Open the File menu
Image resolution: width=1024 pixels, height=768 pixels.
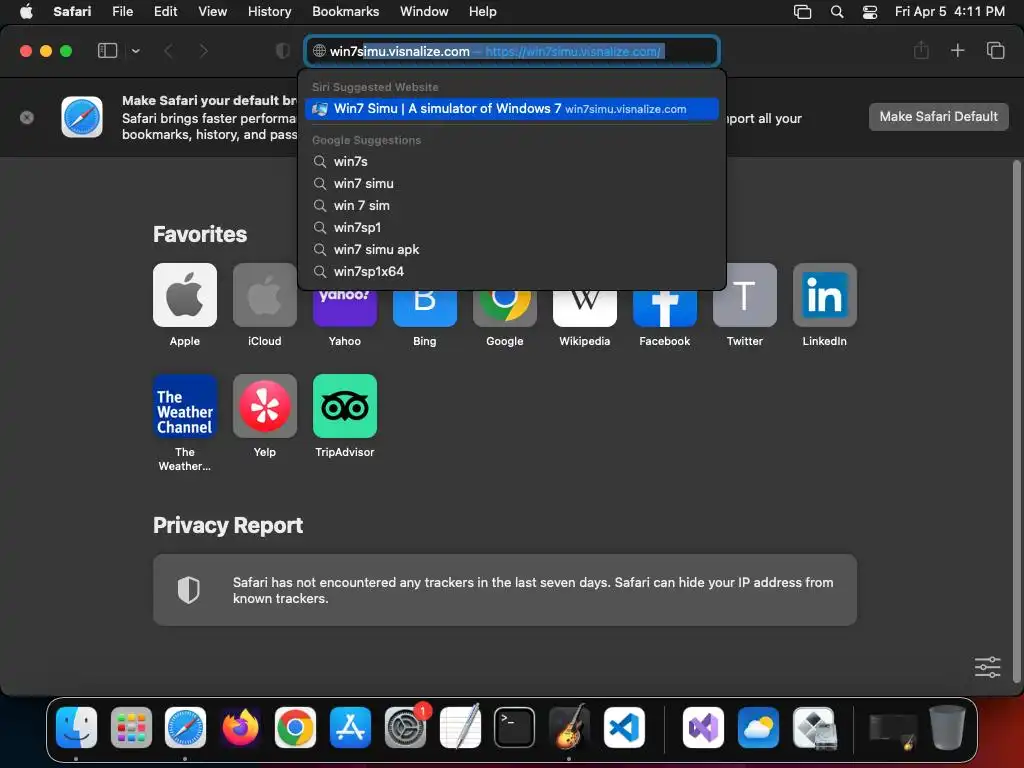click(x=122, y=12)
